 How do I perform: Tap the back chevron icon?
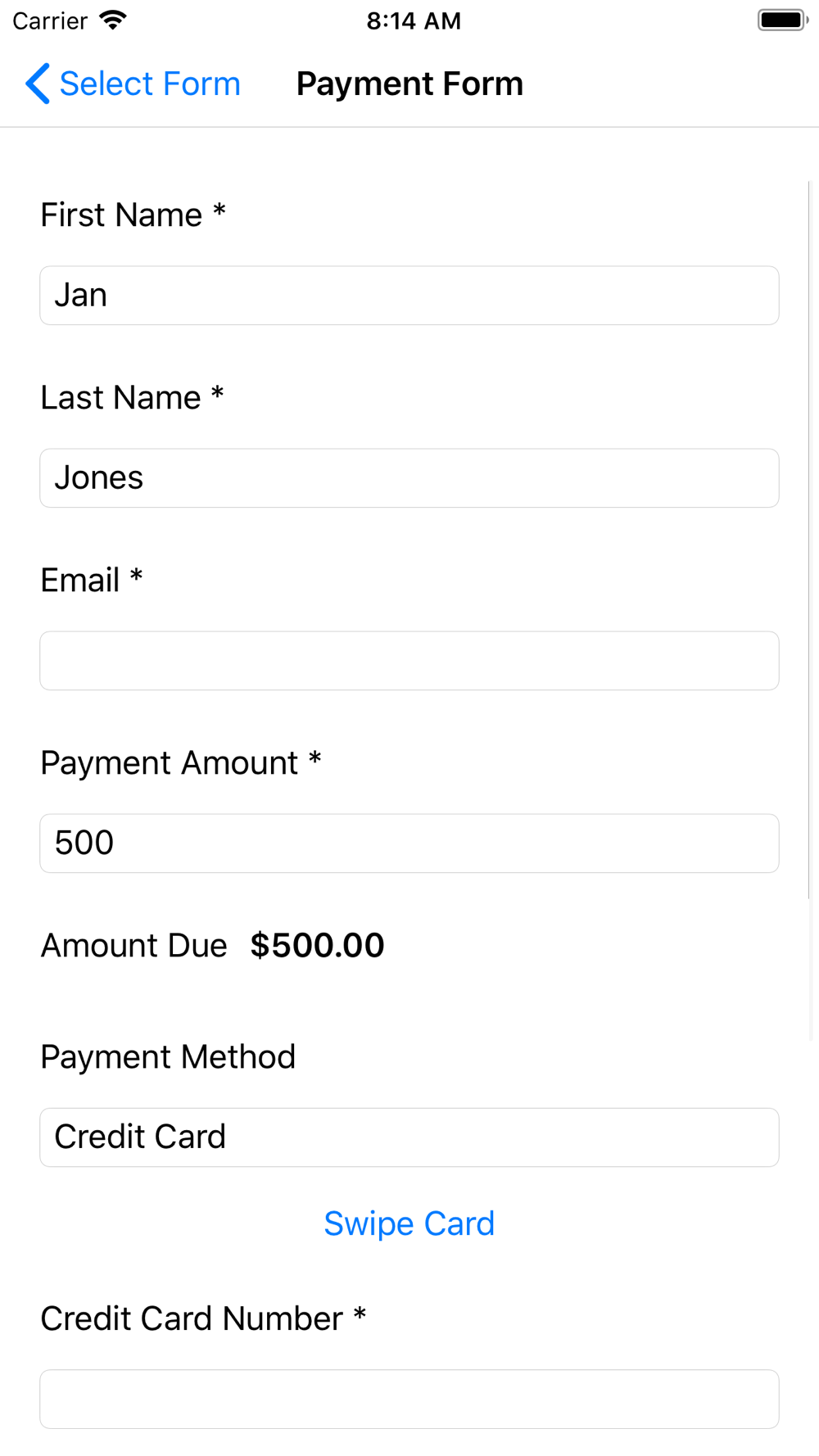37,84
